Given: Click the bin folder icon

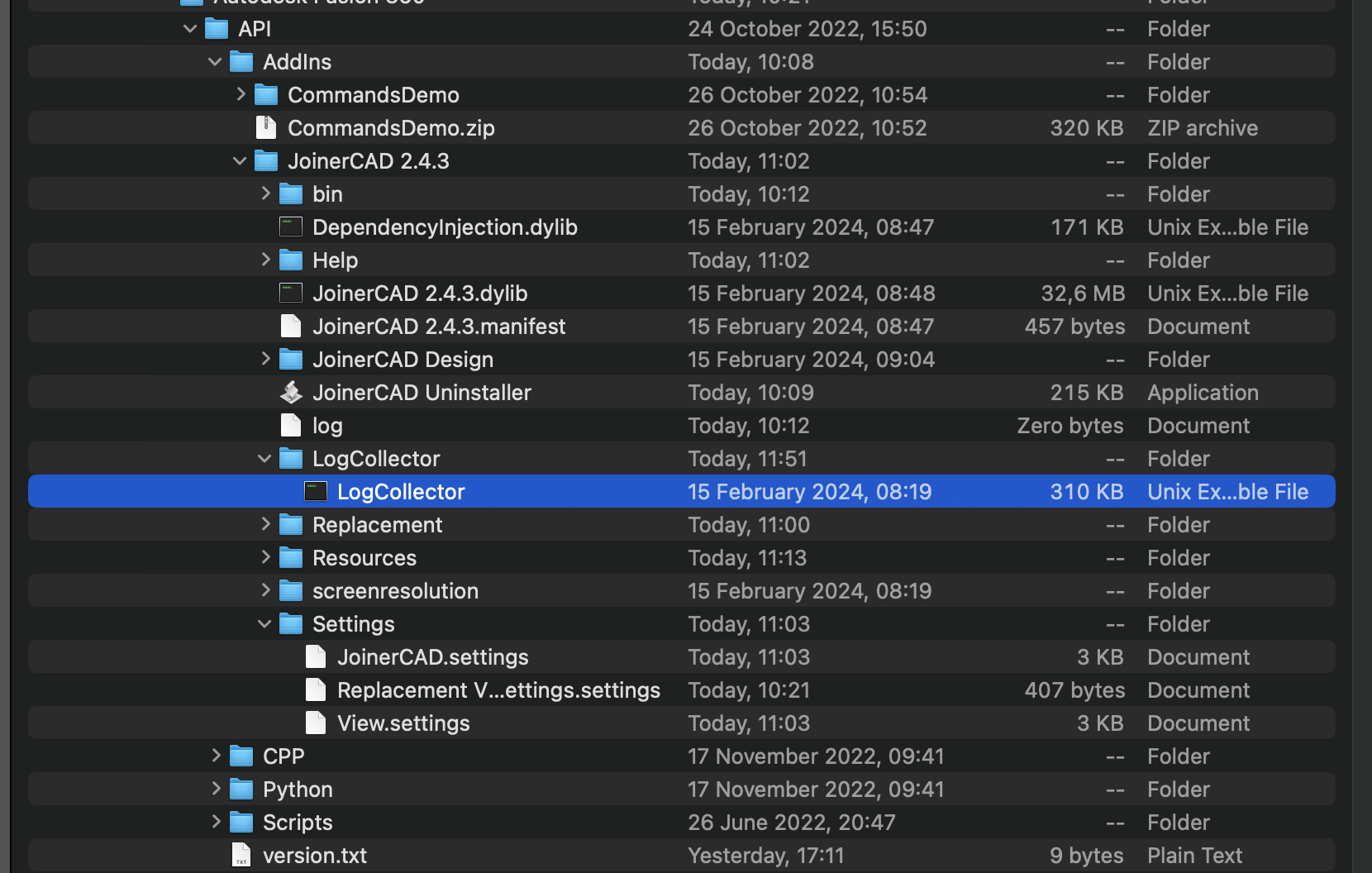Looking at the screenshot, I should [x=291, y=194].
